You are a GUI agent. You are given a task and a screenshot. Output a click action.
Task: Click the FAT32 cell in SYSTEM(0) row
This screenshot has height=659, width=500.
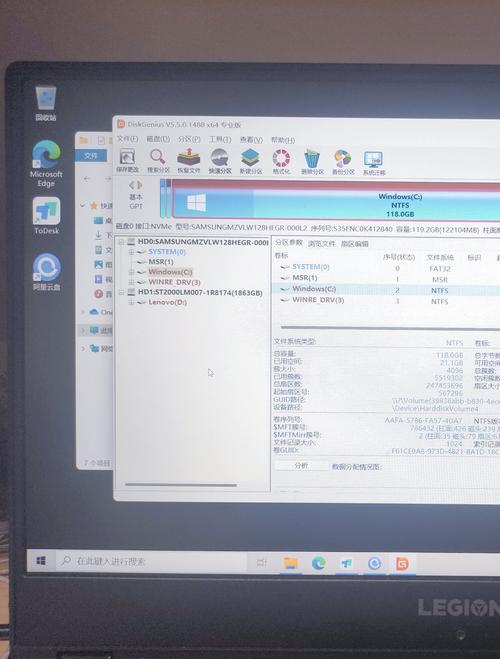click(x=439, y=269)
